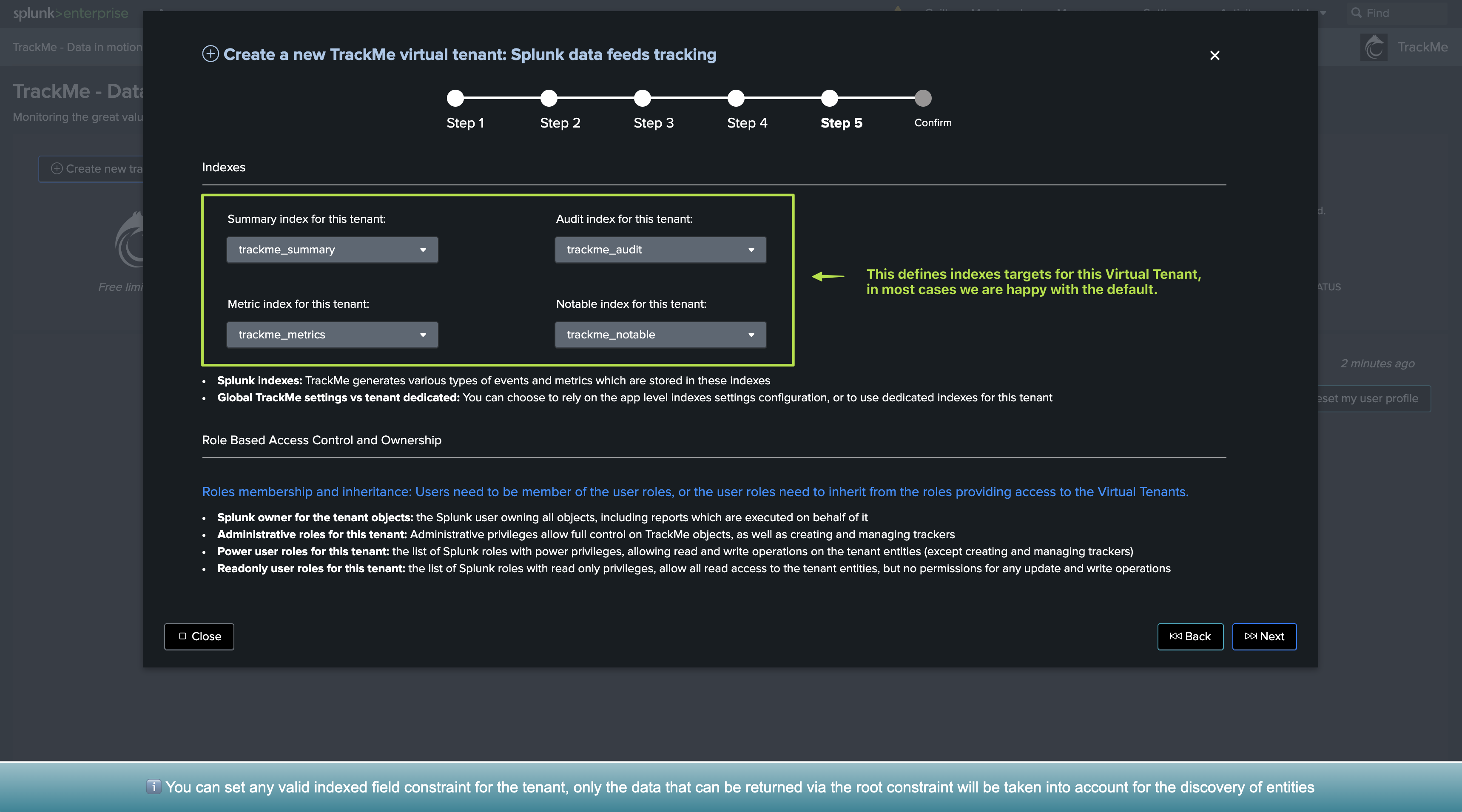Click TrackMe - Data in motion nav item
Viewport: 1462px width, 812px height.
click(77, 47)
